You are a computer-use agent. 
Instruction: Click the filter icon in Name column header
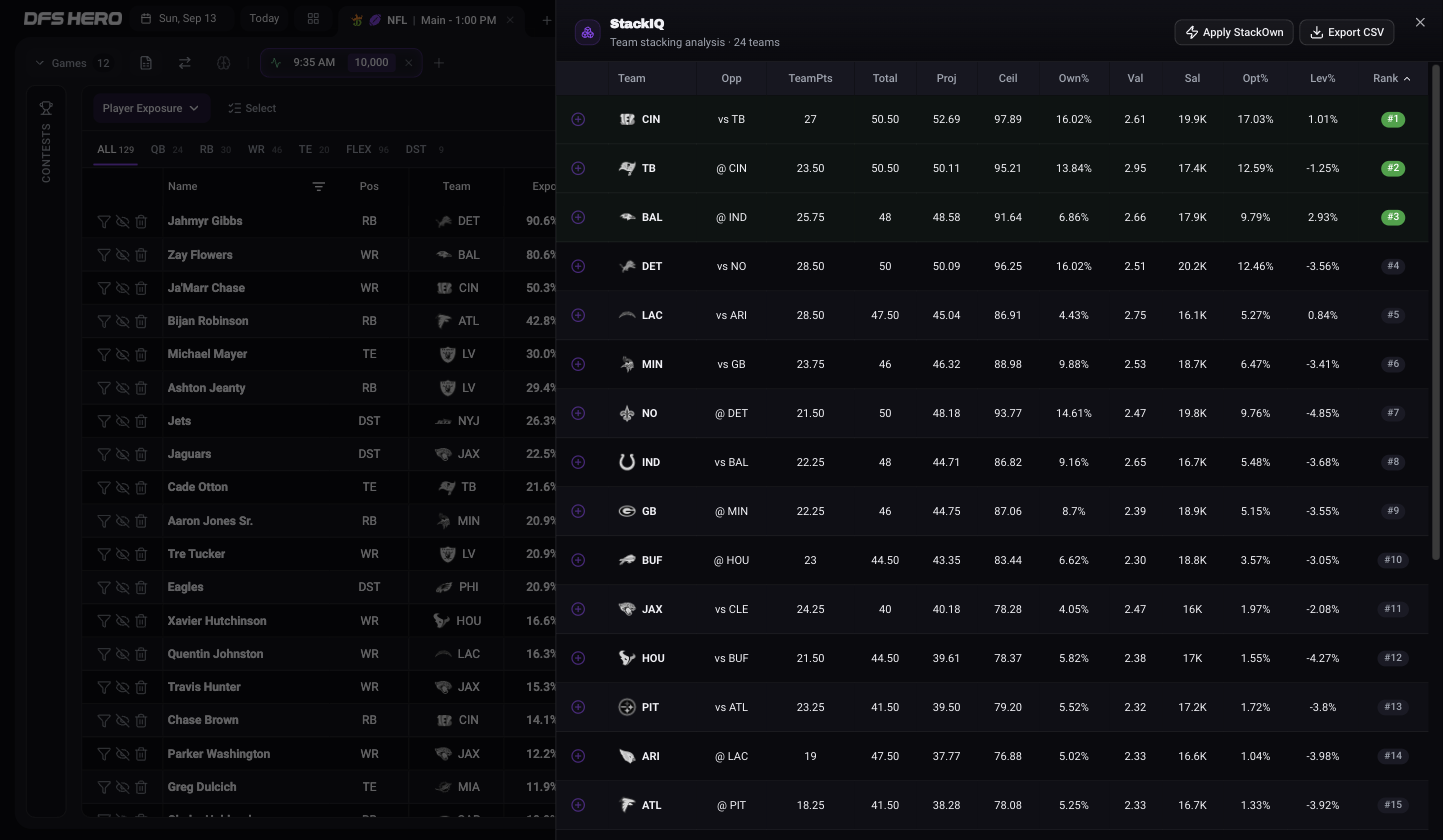pyautogui.click(x=318, y=186)
